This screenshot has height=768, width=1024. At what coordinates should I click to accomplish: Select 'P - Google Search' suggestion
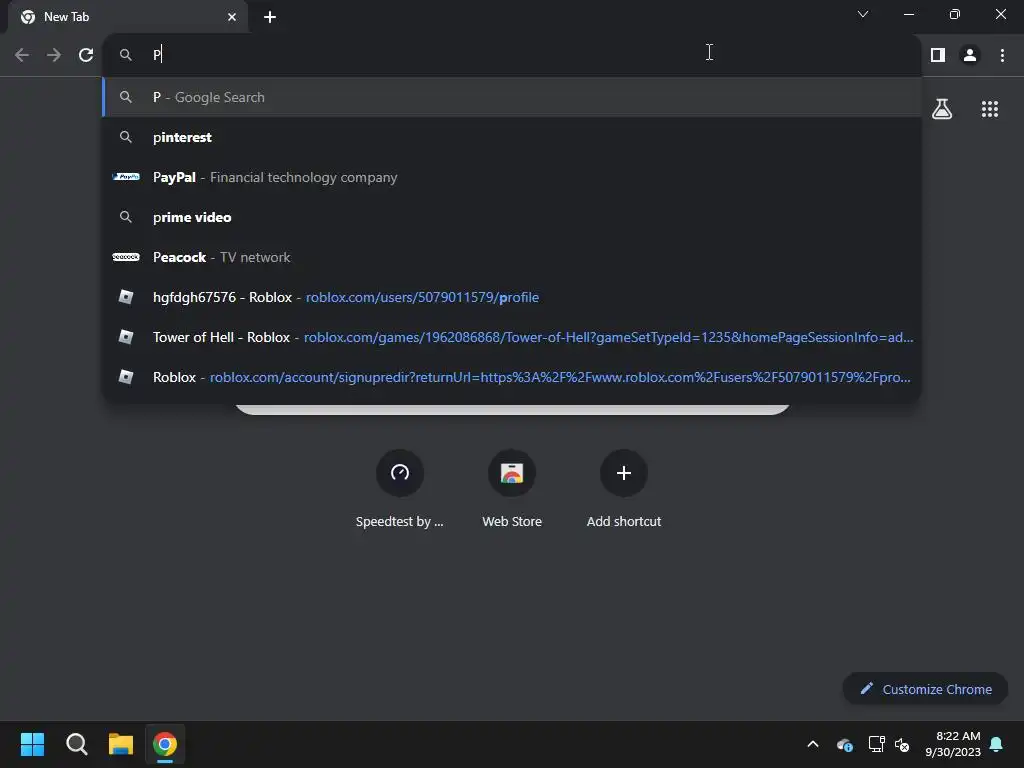512,97
